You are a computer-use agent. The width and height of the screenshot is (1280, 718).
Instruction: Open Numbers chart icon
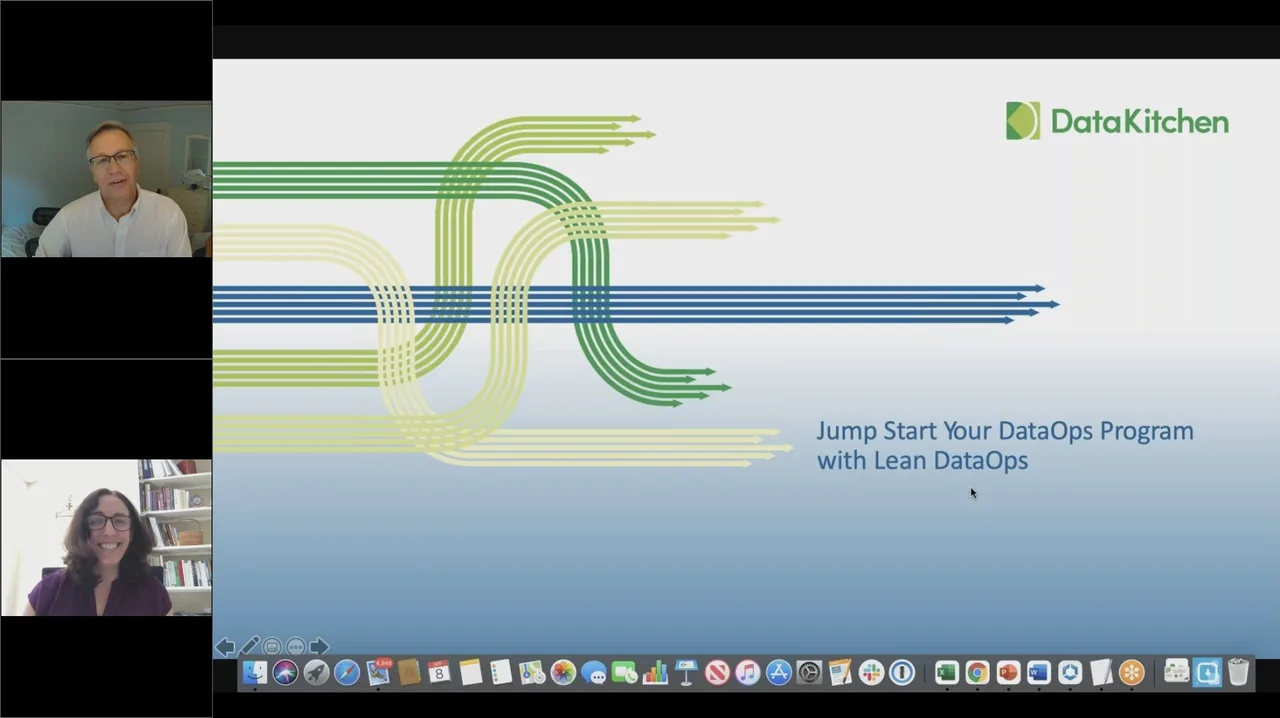tap(655, 673)
